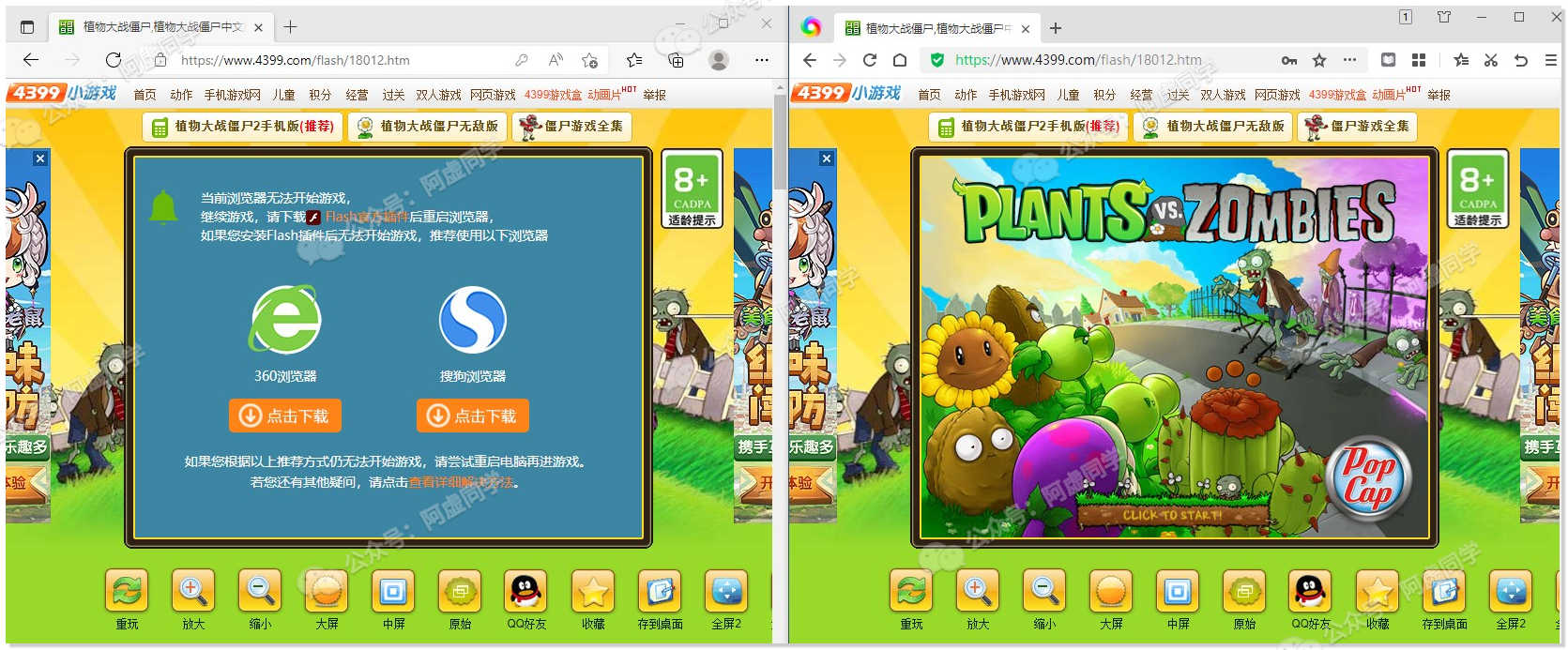Click the 360 browser logo in right window

[811, 27]
